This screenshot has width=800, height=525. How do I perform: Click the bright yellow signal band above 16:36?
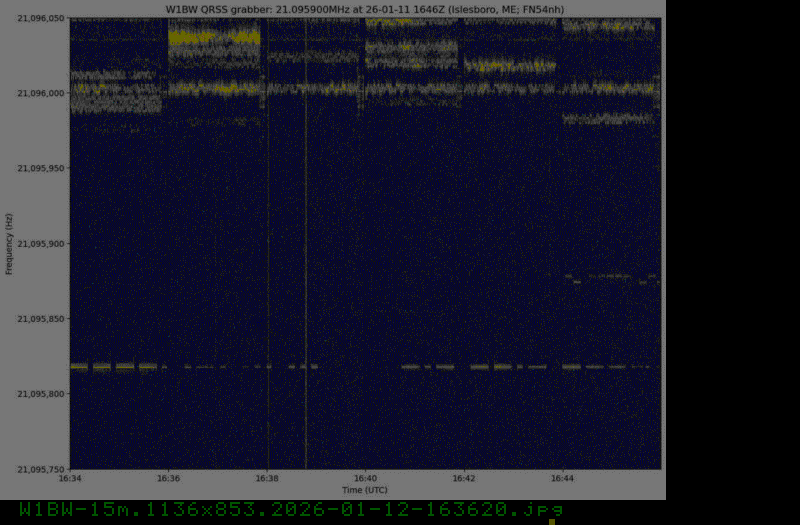[214, 38]
